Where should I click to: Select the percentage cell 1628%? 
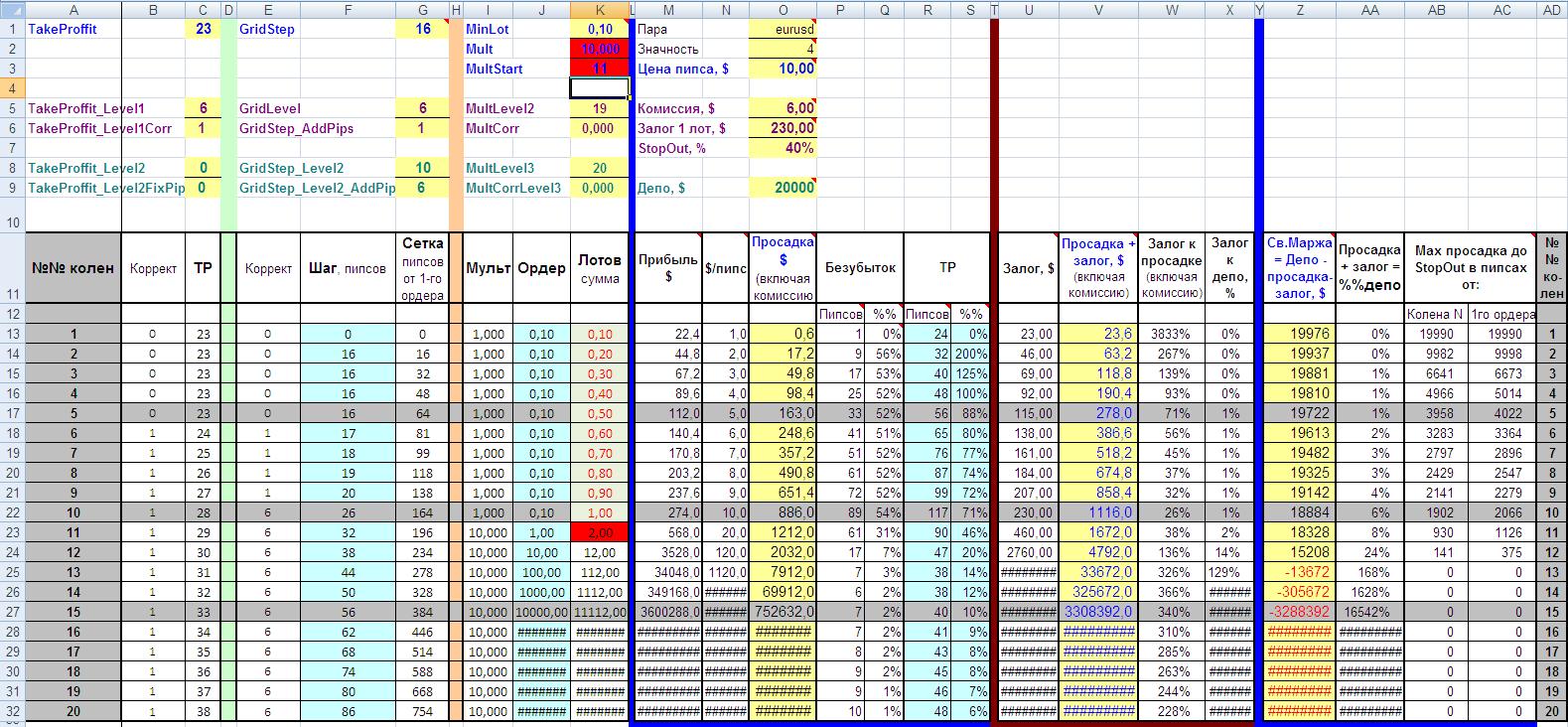pyautogui.click(x=1369, y=592)
